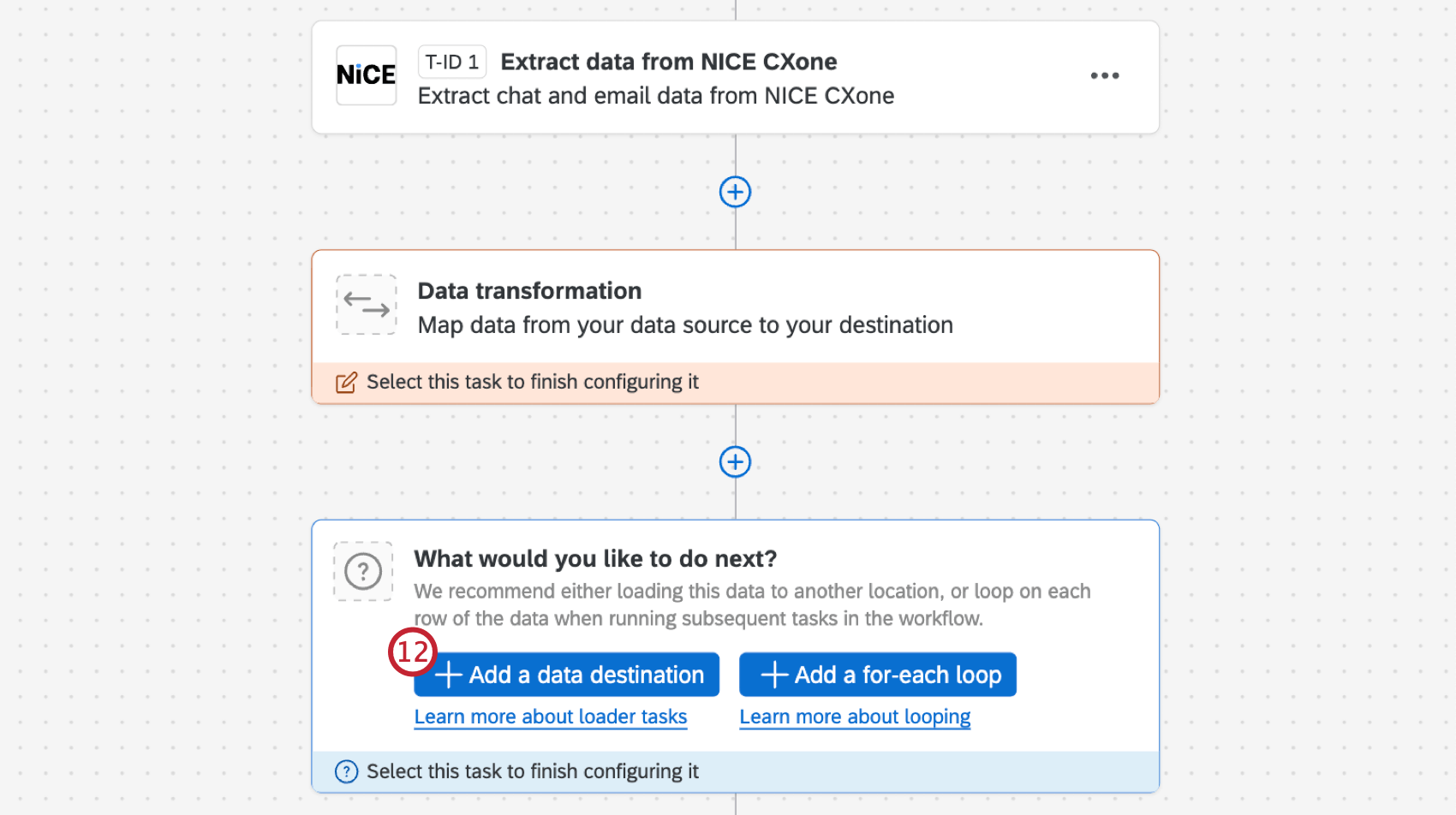Click the NICE logo on the extract task
The height and width of the screenshot is (815, 1456).
366,75
